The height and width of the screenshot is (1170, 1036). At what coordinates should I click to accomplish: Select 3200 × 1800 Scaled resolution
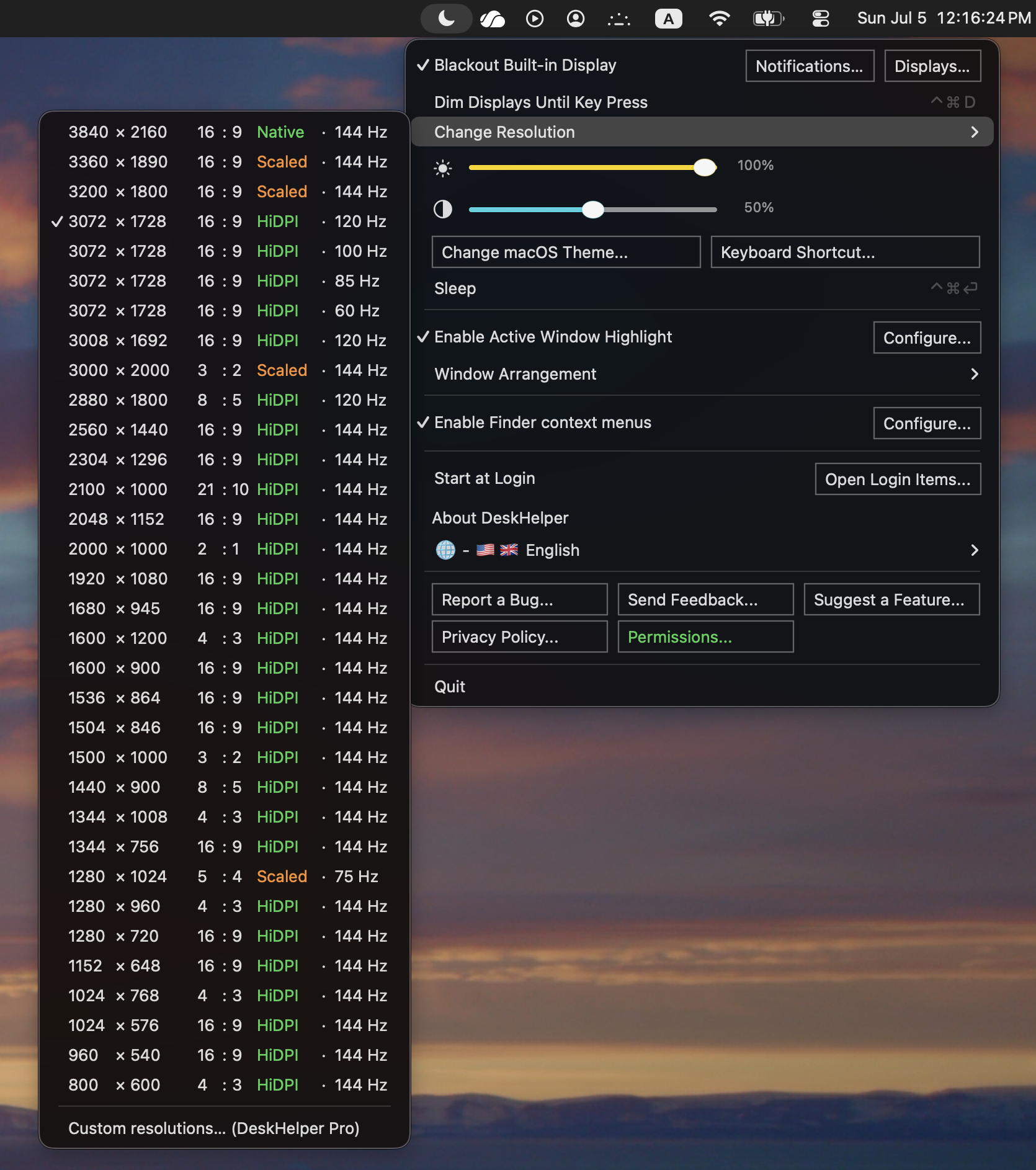pos(225,192)
